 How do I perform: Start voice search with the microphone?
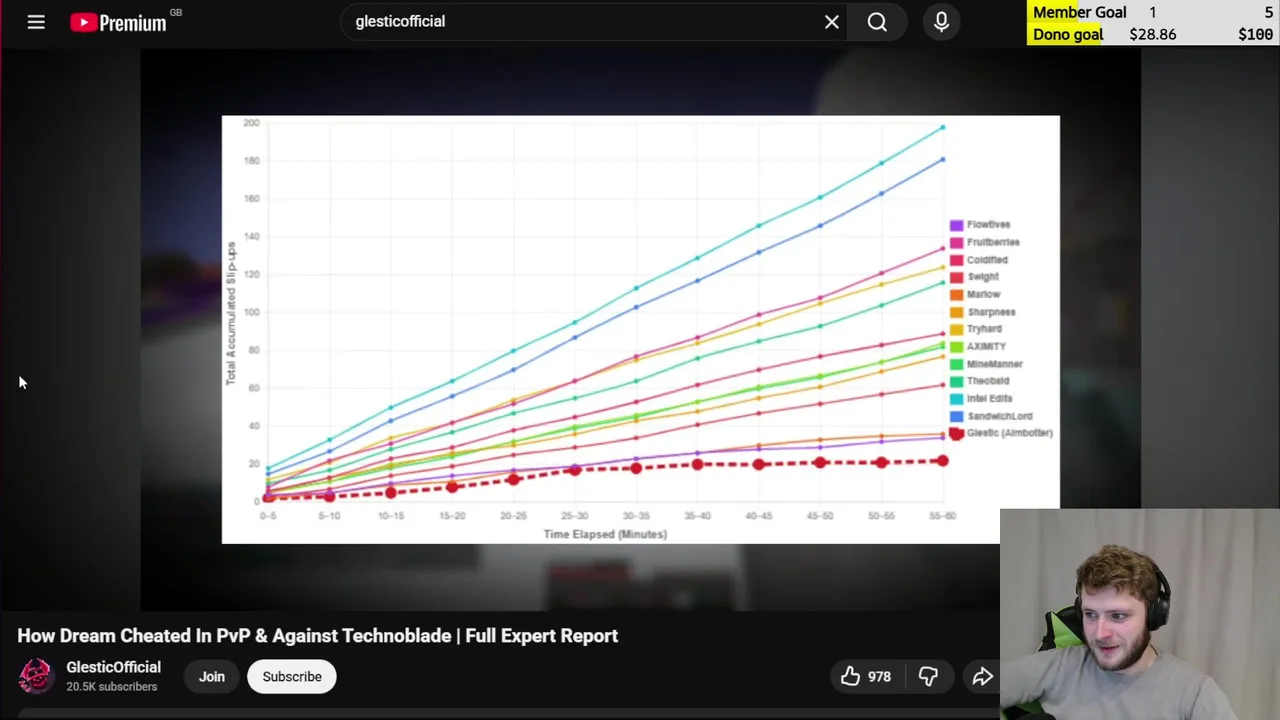[x=941, y=22]
